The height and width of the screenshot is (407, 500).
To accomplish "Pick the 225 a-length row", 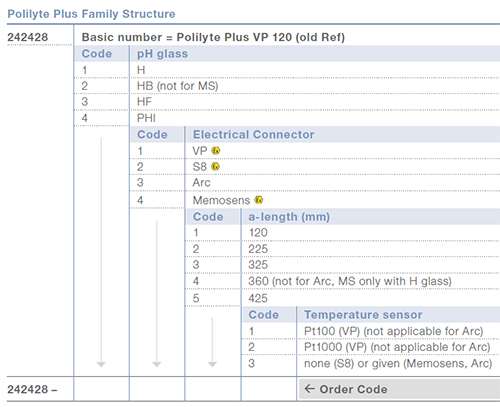I will (342, 249).
